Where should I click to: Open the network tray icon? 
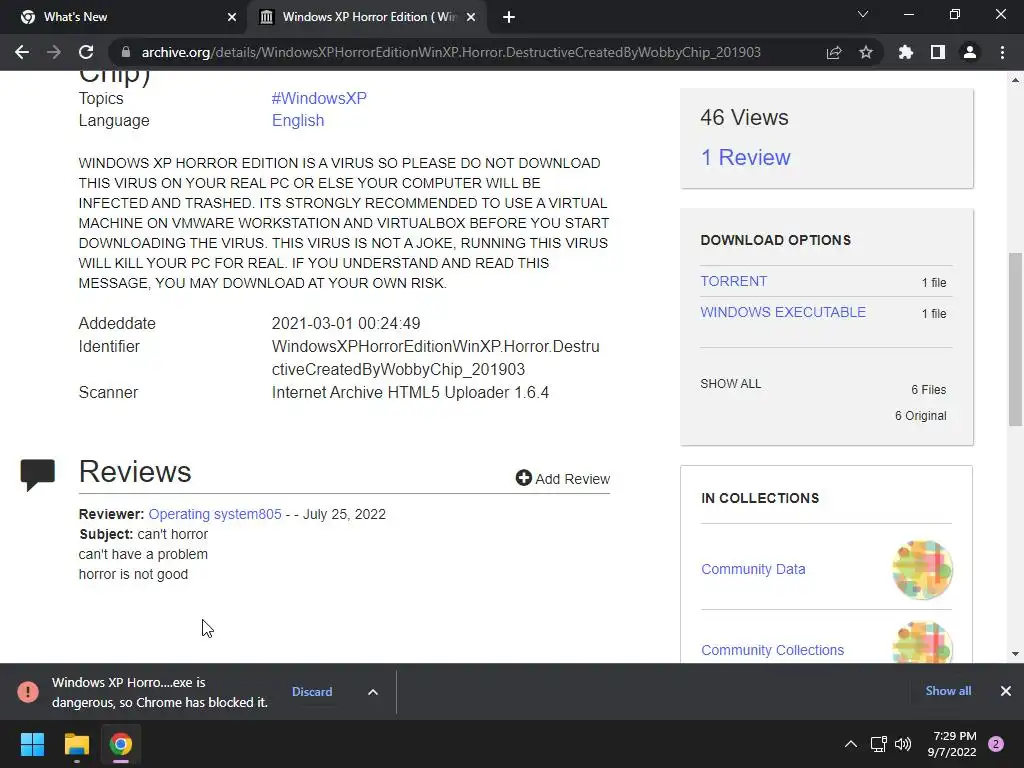878,744
